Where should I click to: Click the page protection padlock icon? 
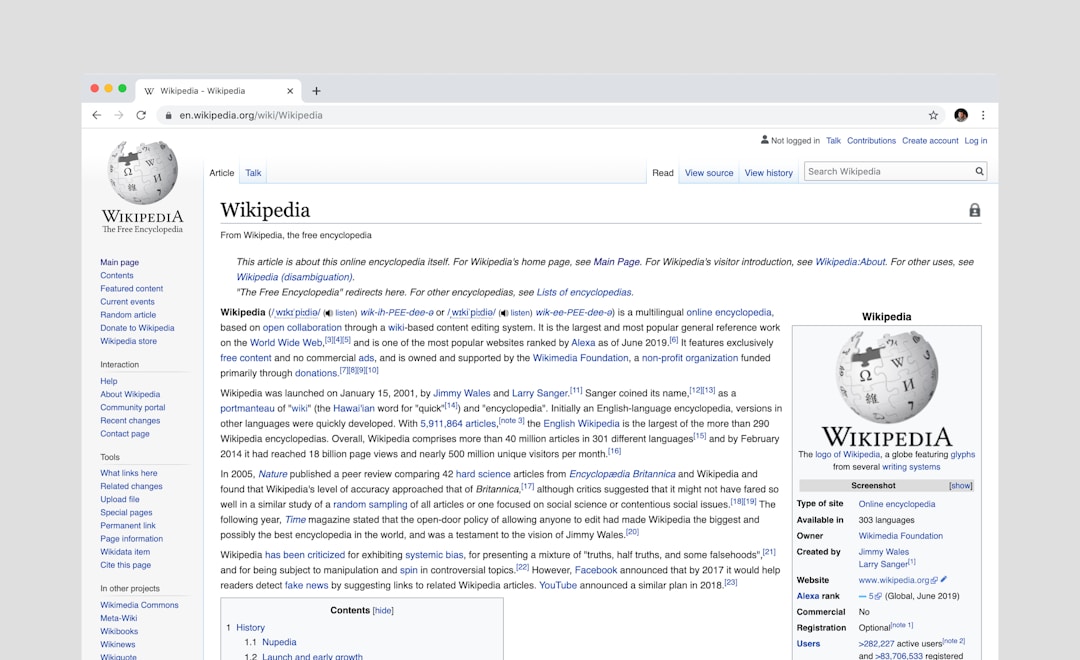click(974, 210)
